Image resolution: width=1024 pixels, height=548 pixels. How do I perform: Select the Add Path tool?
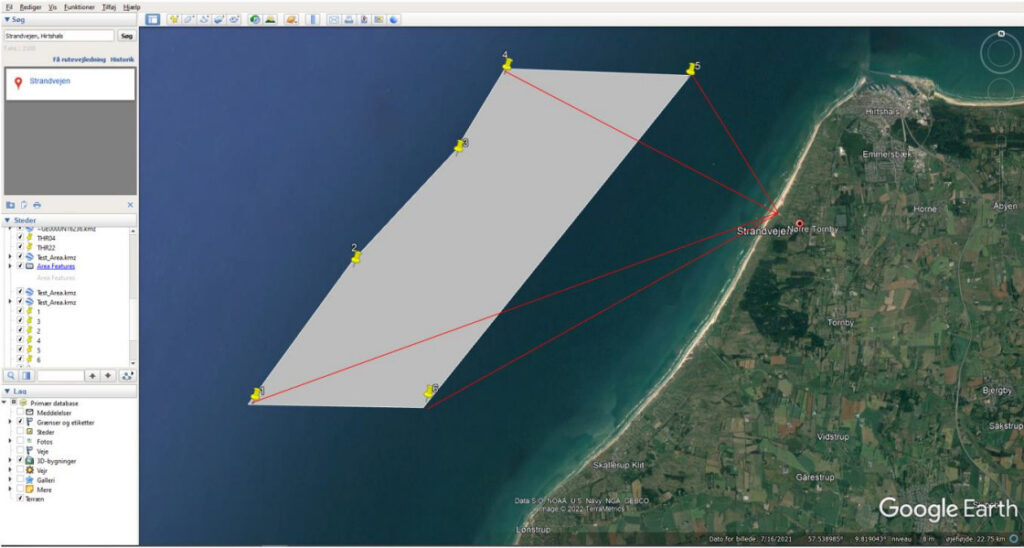[x=204, y=19]
